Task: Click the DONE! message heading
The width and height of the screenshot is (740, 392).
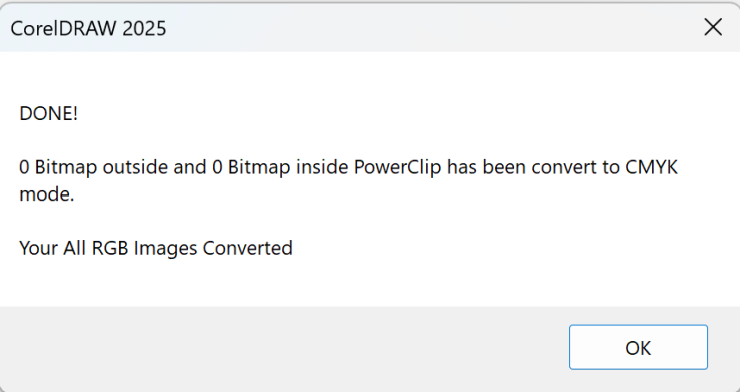Action: pos(49,114)
